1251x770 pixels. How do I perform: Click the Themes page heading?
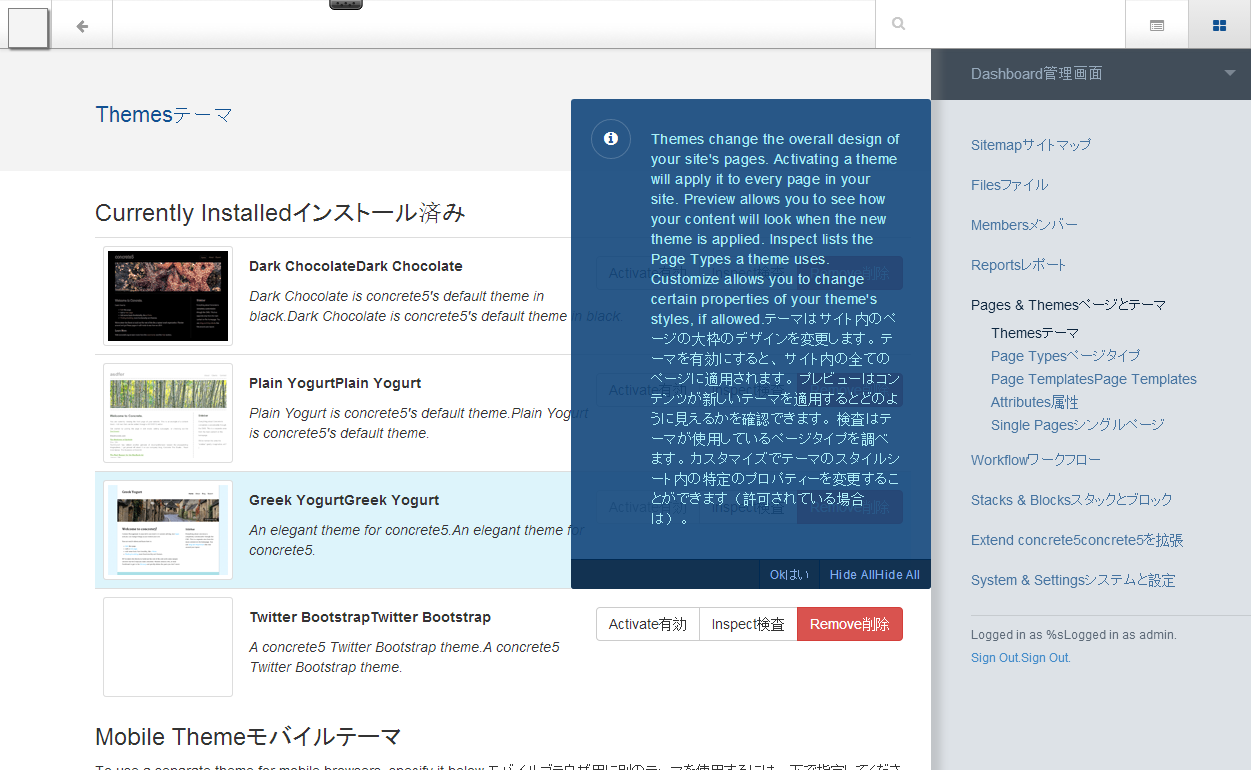(x=164, y=115)
